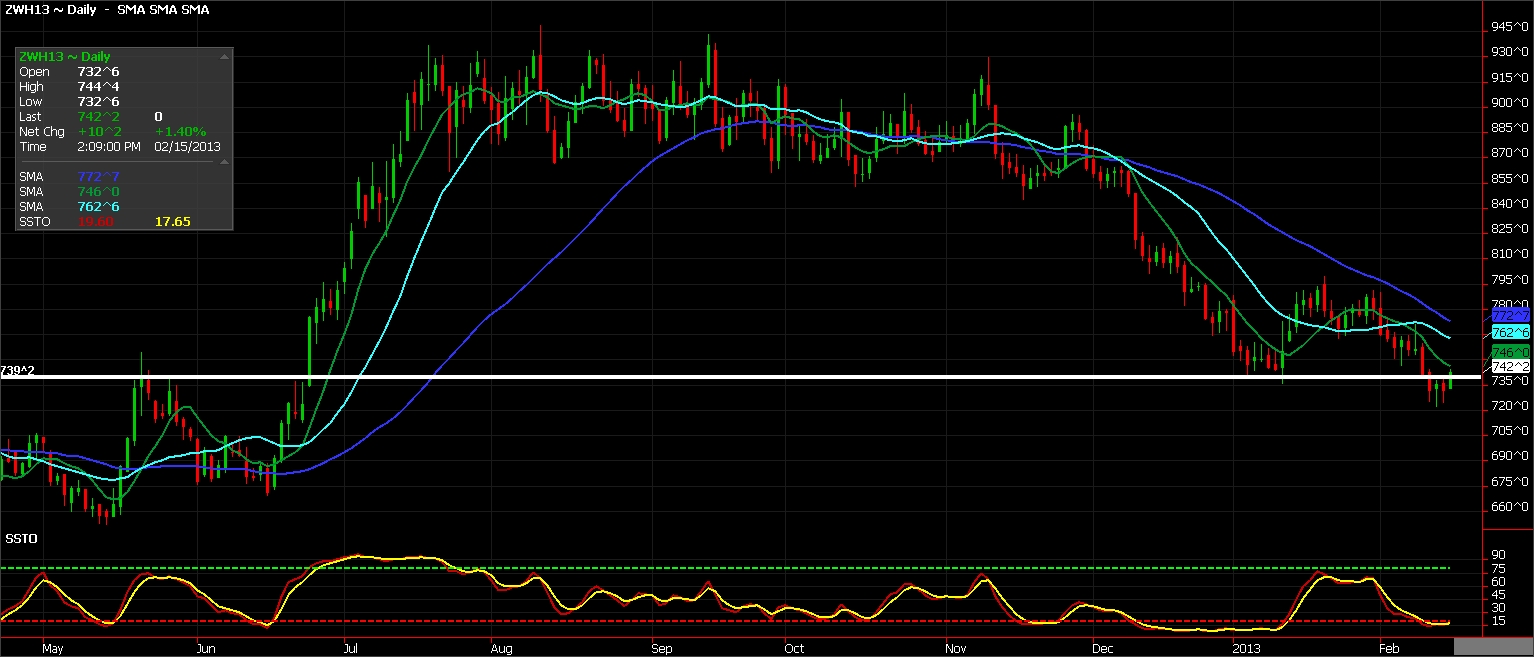Viewport: 1534px width, 657px height.
Task: Select the Low row value in the data box
Action: pos(98,102)
